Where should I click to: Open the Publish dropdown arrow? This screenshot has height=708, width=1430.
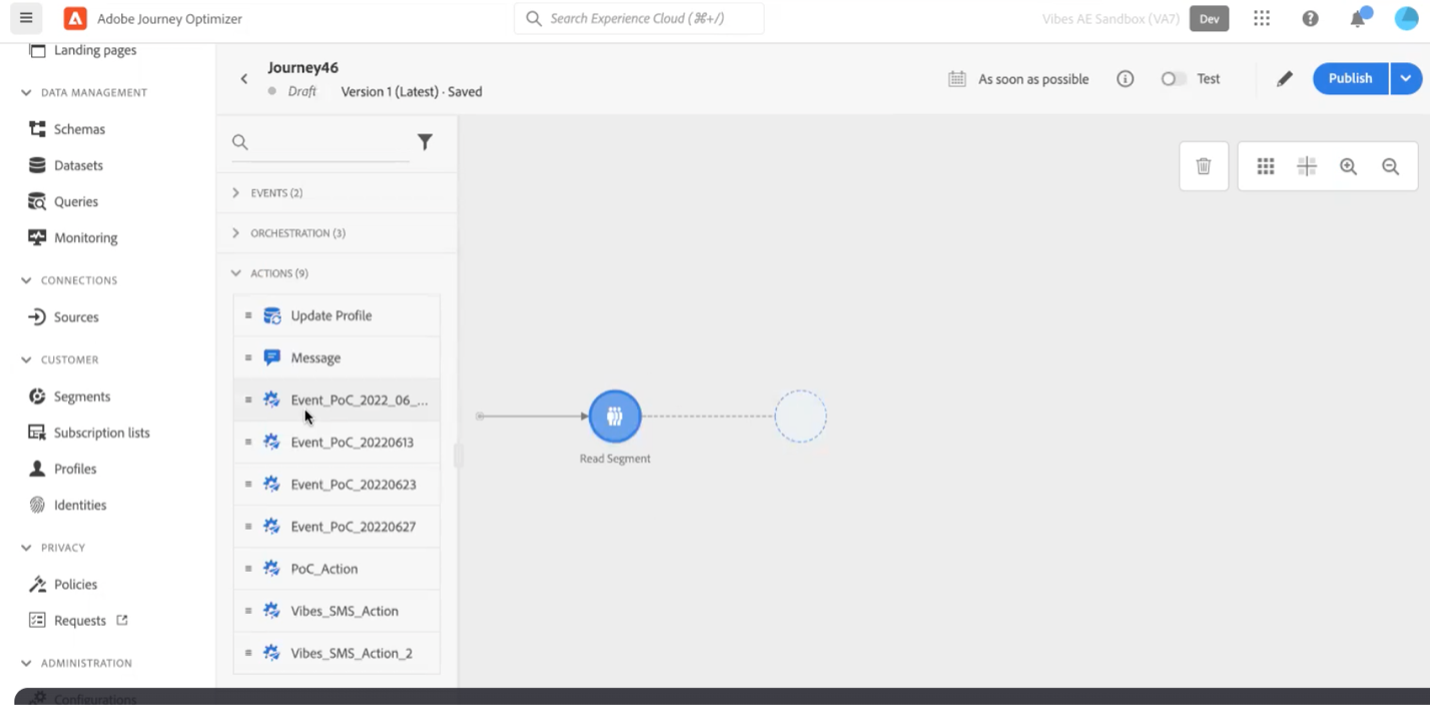tap(1406, 78)
